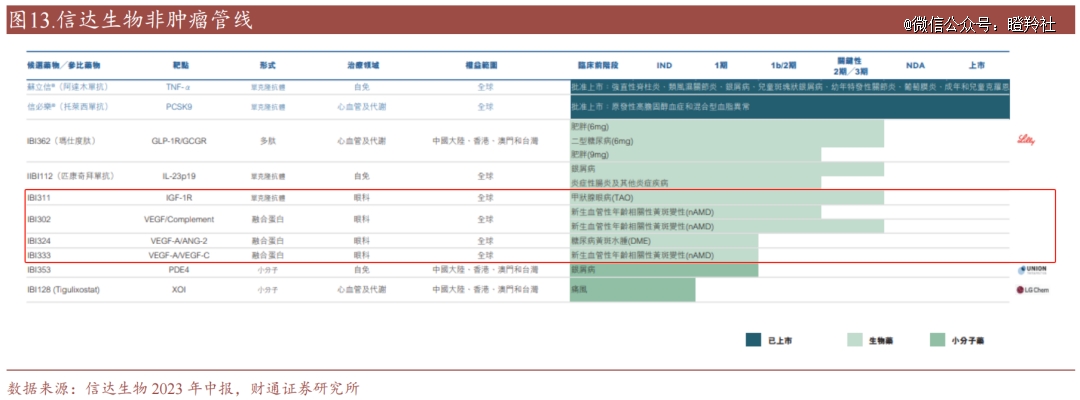Select the IBI112 (匹康奇拜單抗) drug name
This screenshot has height=400, width=1080.
tap(69, 176)
